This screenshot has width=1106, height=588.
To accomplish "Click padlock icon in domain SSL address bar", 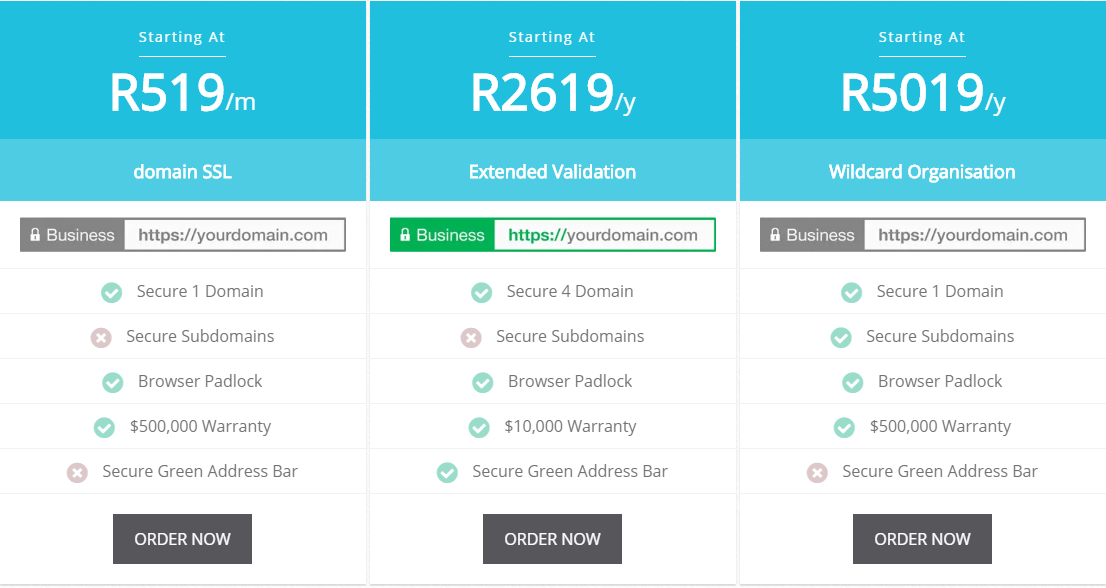I will [35, 235].
